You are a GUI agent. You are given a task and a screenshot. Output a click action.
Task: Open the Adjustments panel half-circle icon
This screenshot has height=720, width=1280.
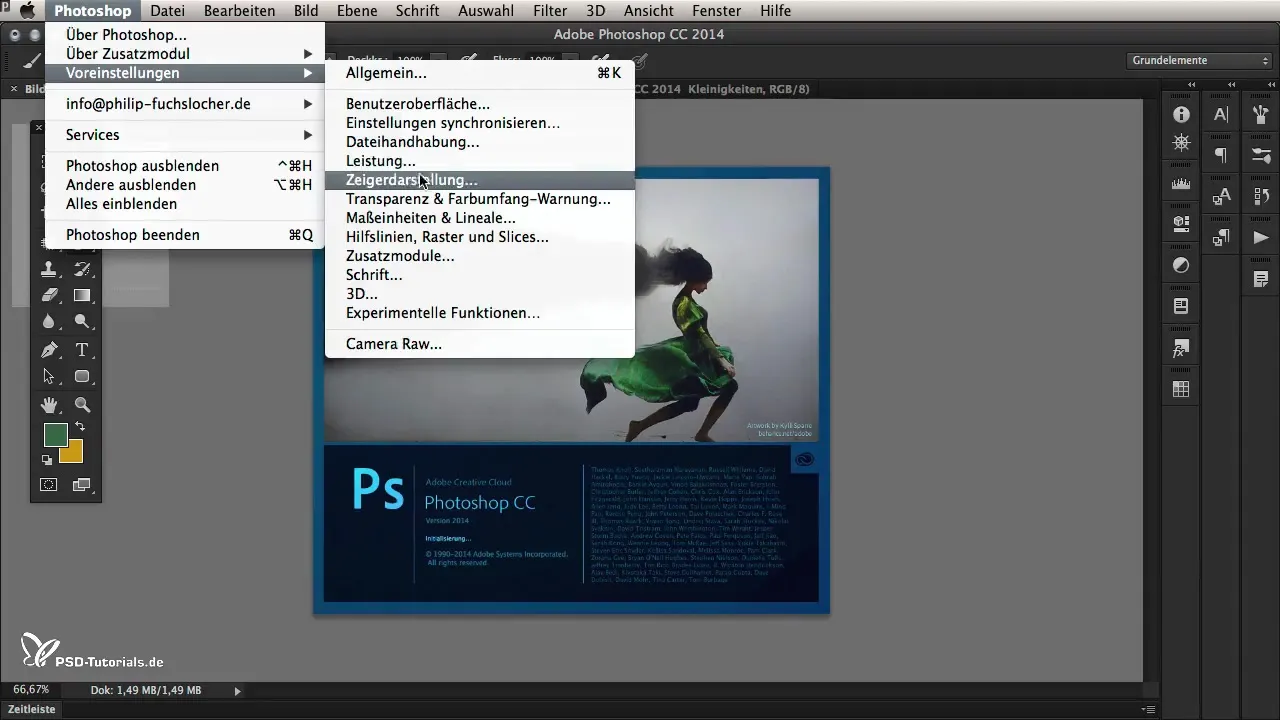1181,265
